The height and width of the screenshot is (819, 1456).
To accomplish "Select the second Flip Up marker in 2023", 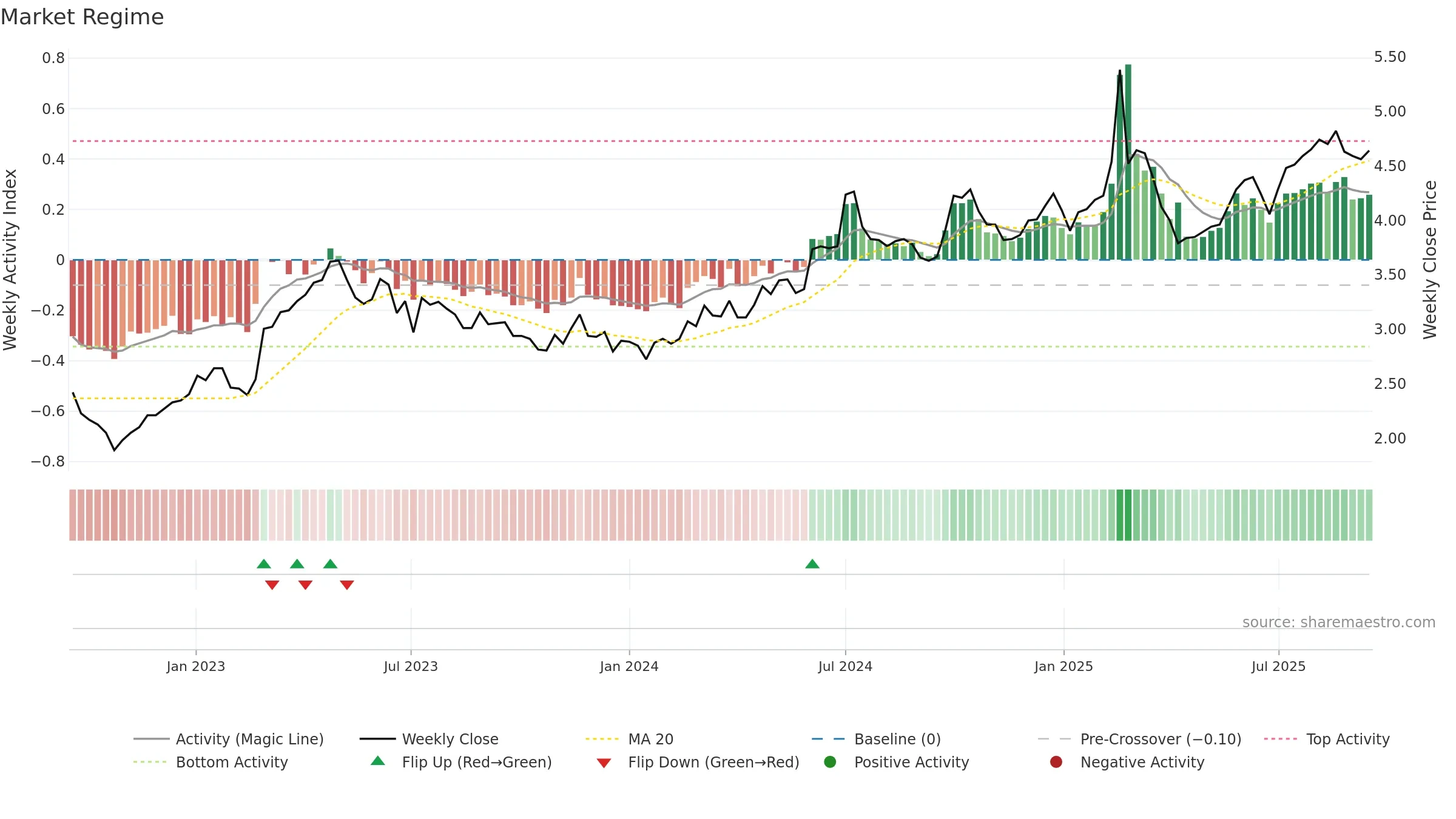I will [x=297, y=564].
